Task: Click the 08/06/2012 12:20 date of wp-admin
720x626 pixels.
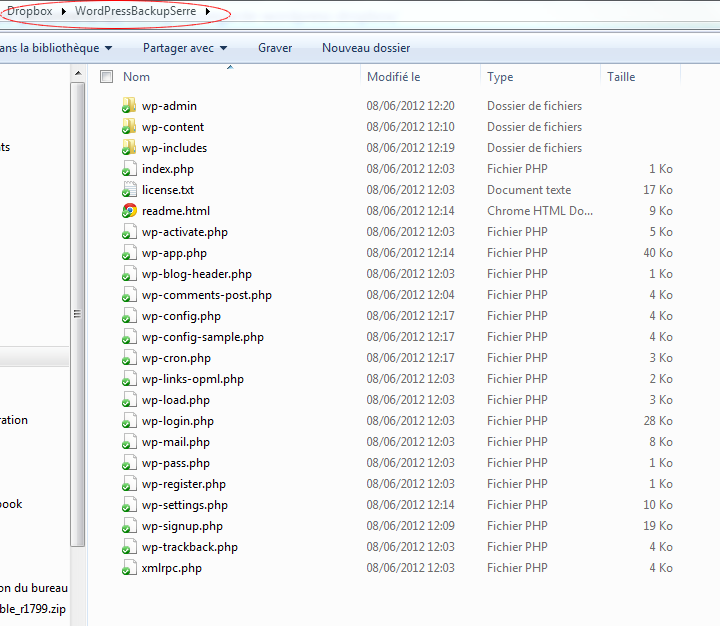Action: pos(411,106)
